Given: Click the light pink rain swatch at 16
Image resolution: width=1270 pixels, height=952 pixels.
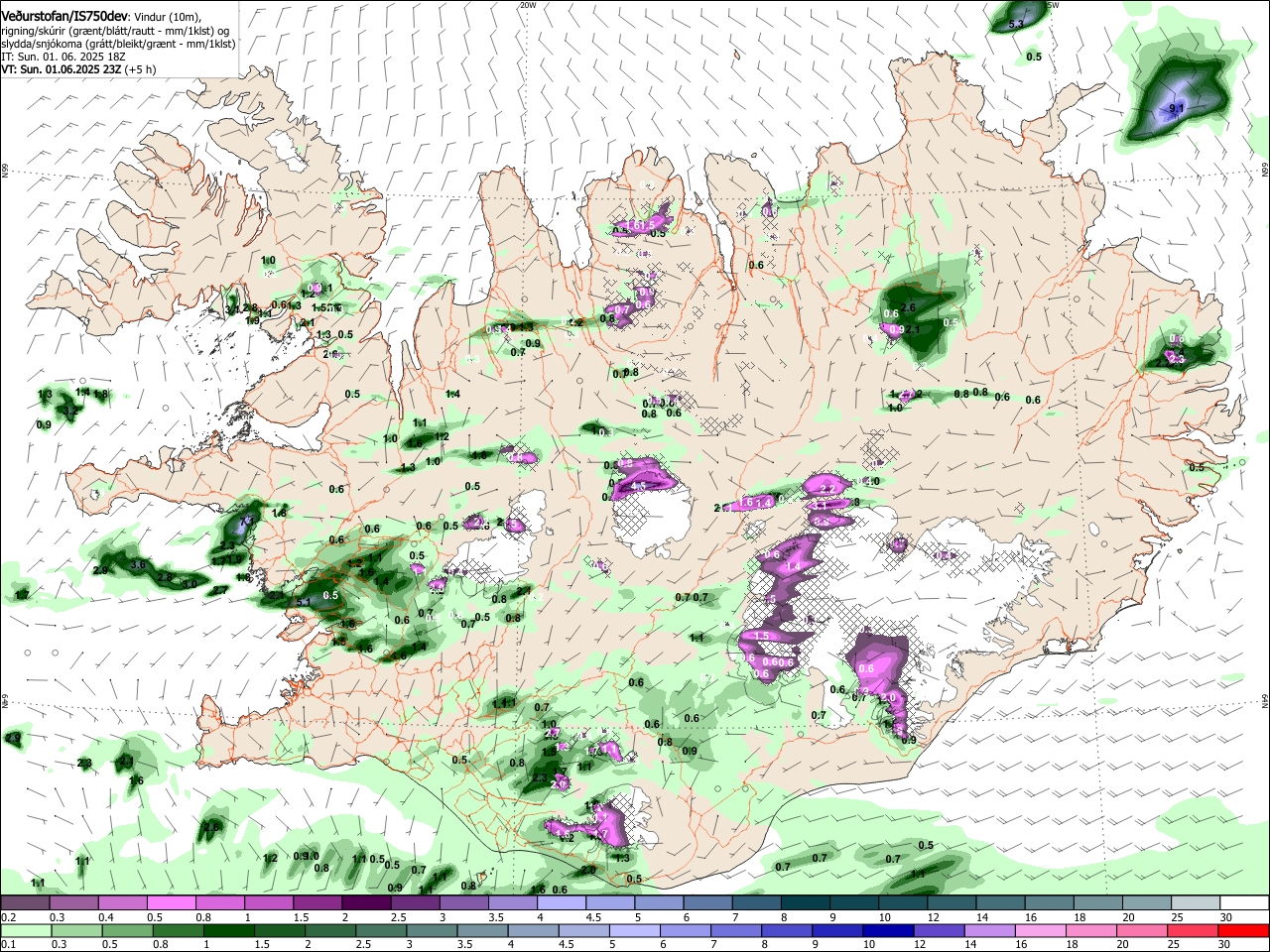Looking at the screenshot, I should 1040,930.
